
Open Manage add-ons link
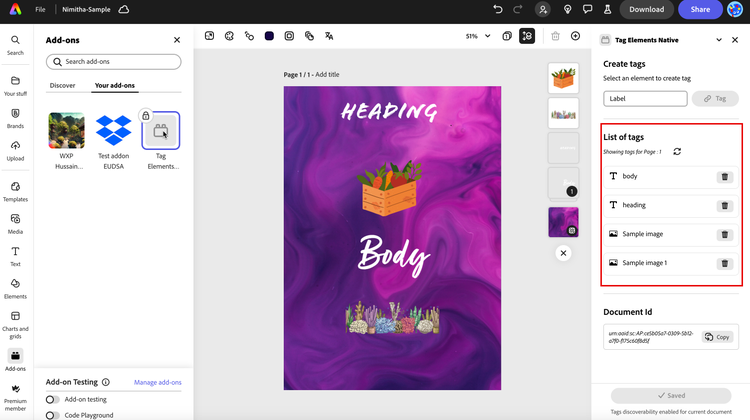coord(158,382)
